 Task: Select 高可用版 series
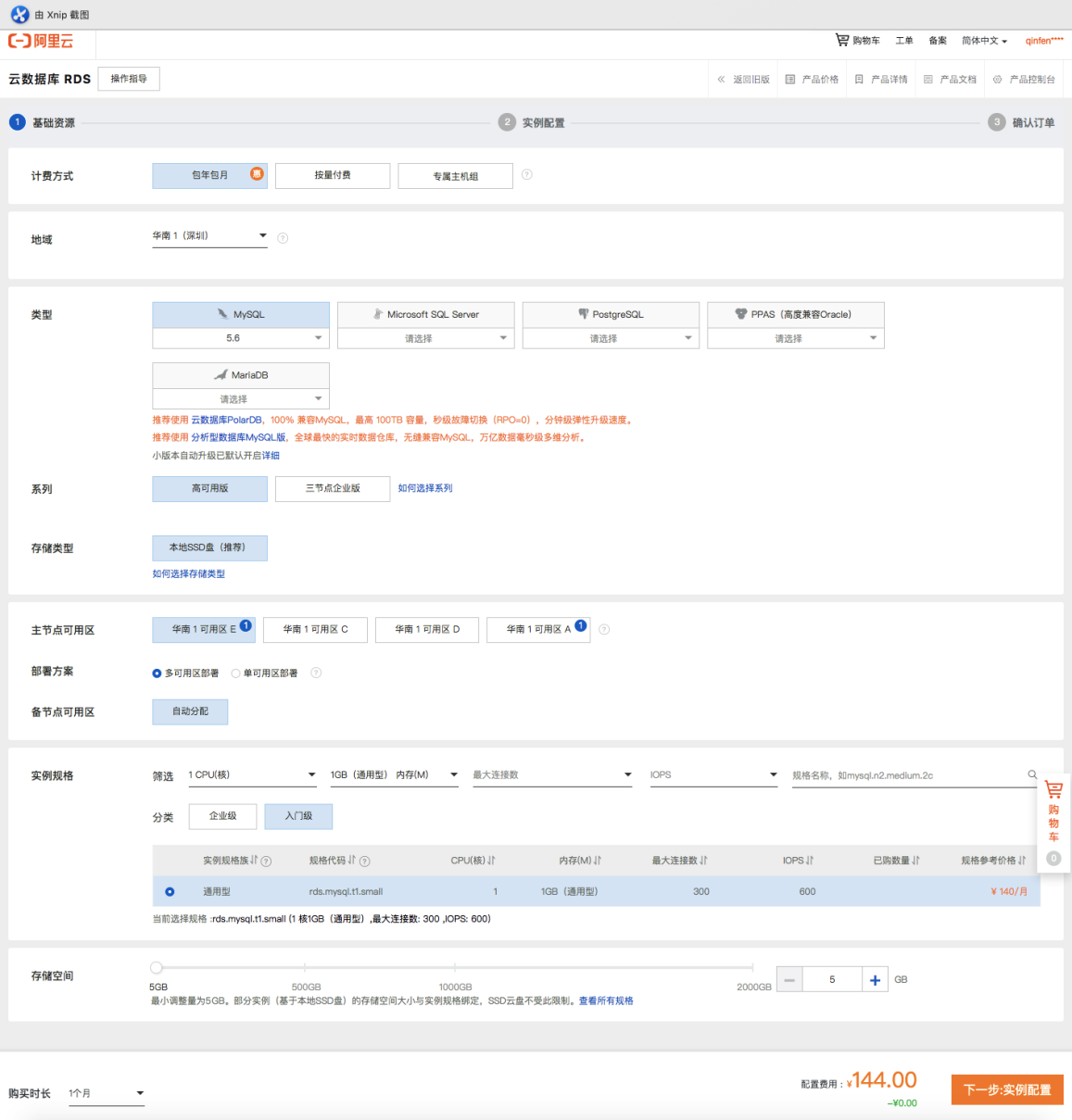(x=210, y=489)
